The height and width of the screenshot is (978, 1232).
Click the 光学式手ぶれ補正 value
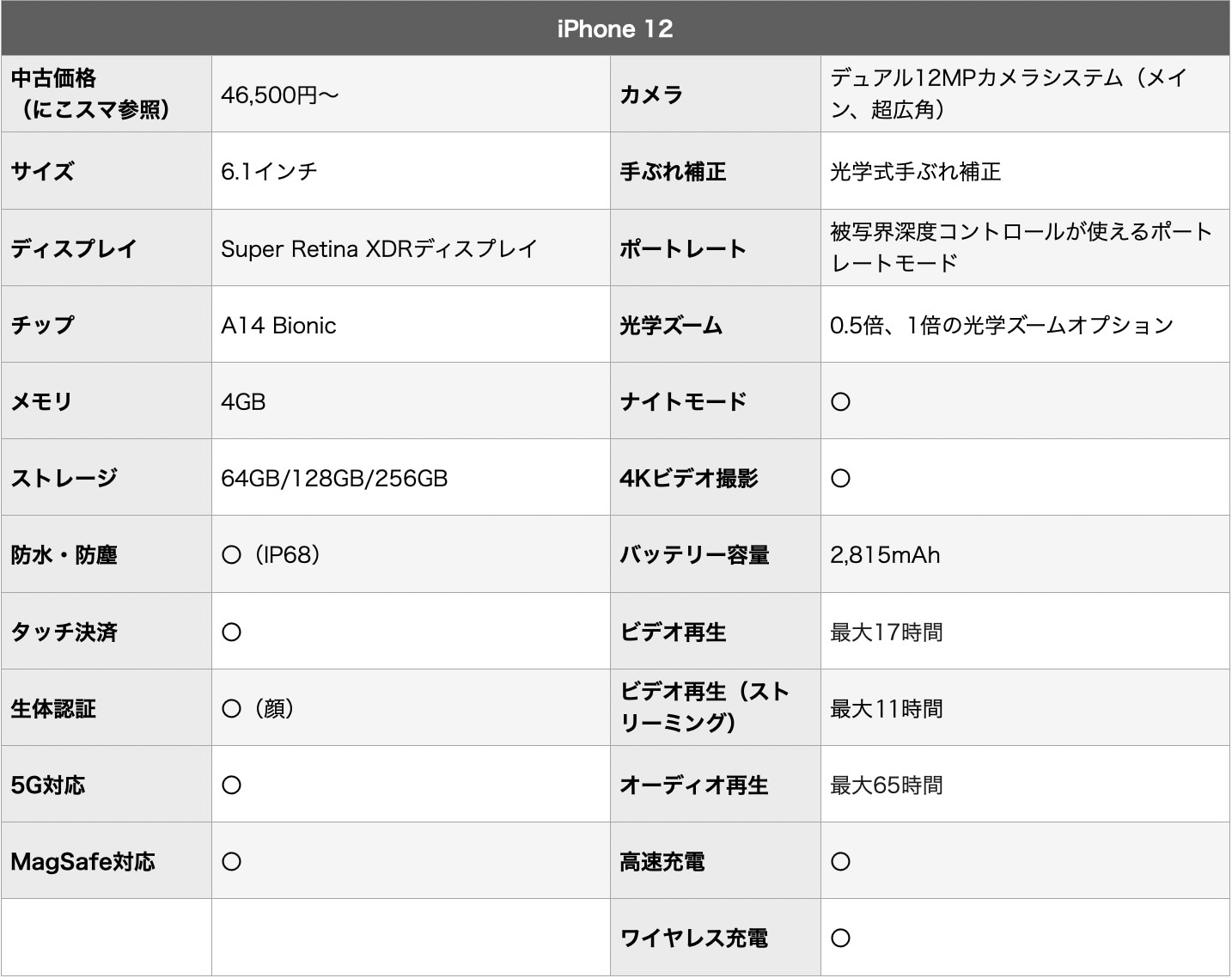tap(915, 171)
